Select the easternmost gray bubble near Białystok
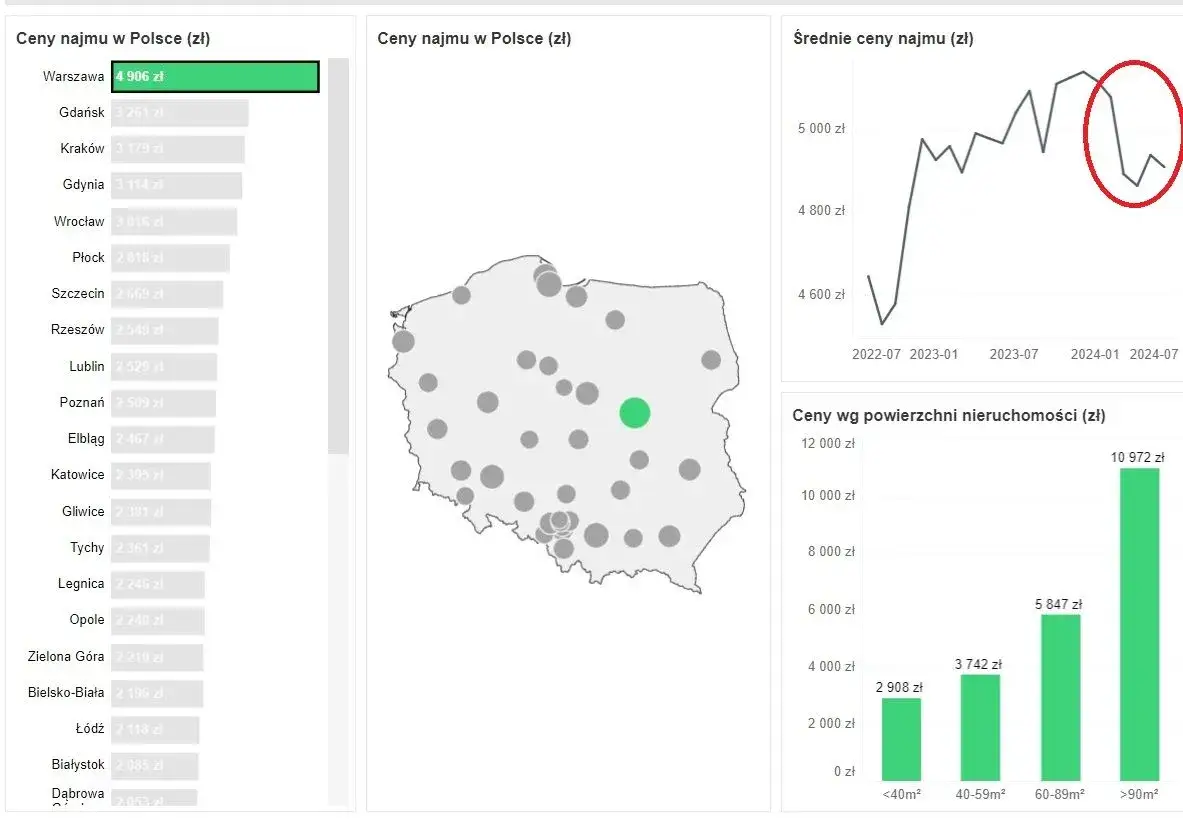 point(711,360)
